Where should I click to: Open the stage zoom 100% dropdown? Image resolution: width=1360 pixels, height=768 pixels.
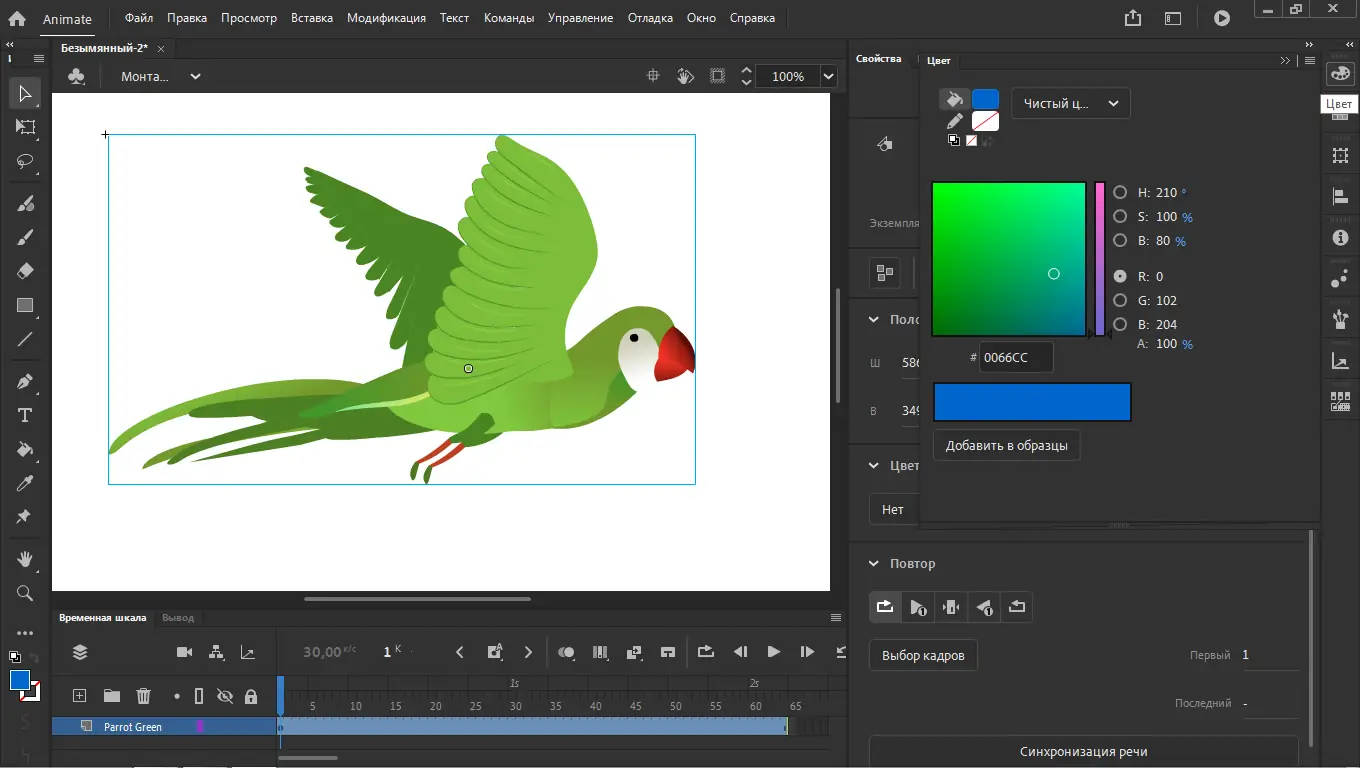coord(828,76)
